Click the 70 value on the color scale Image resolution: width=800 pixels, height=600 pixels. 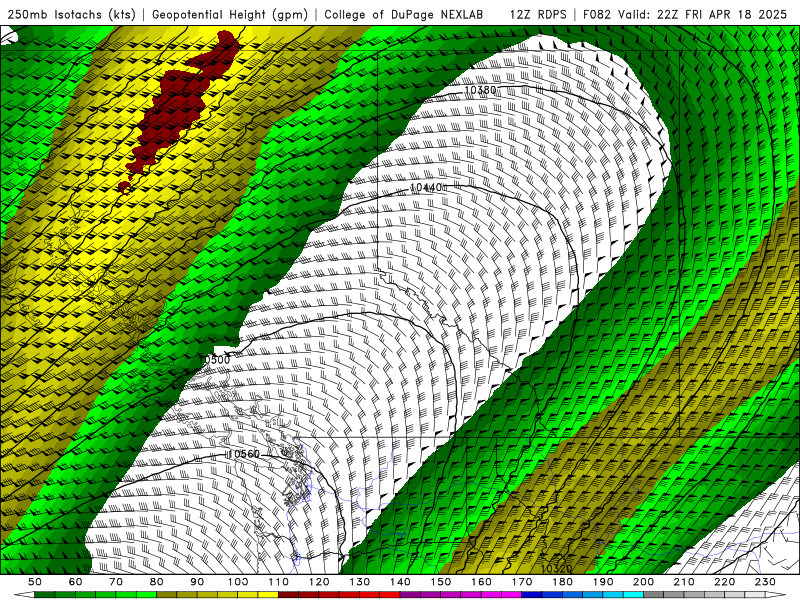pyautogui.click(x=116, y=582)
